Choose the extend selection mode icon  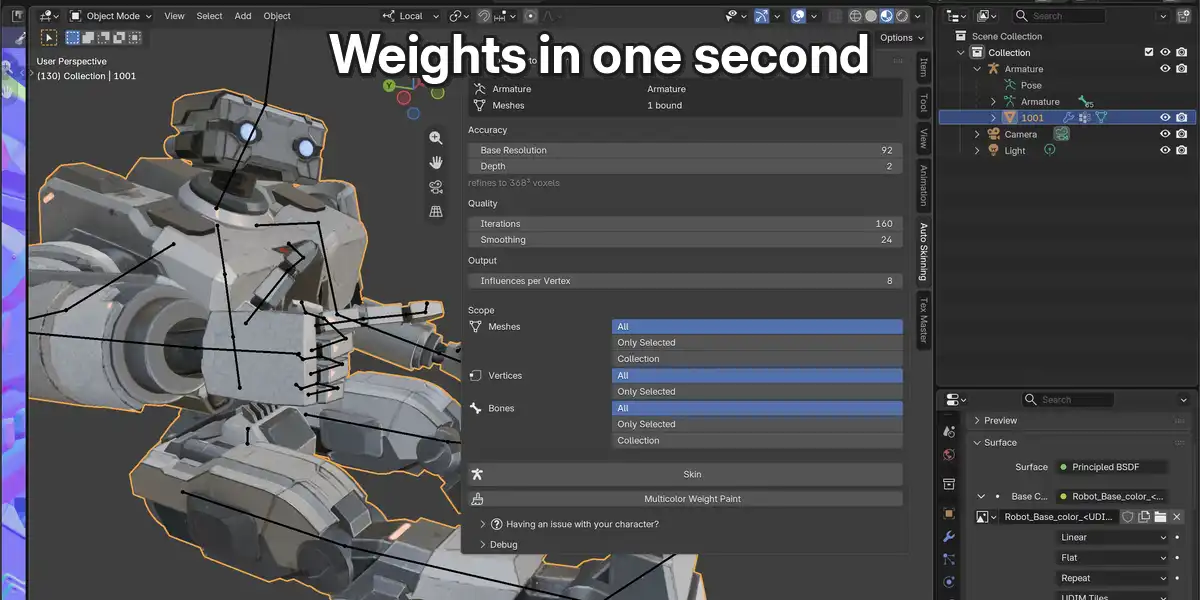(x=88, y=37)
